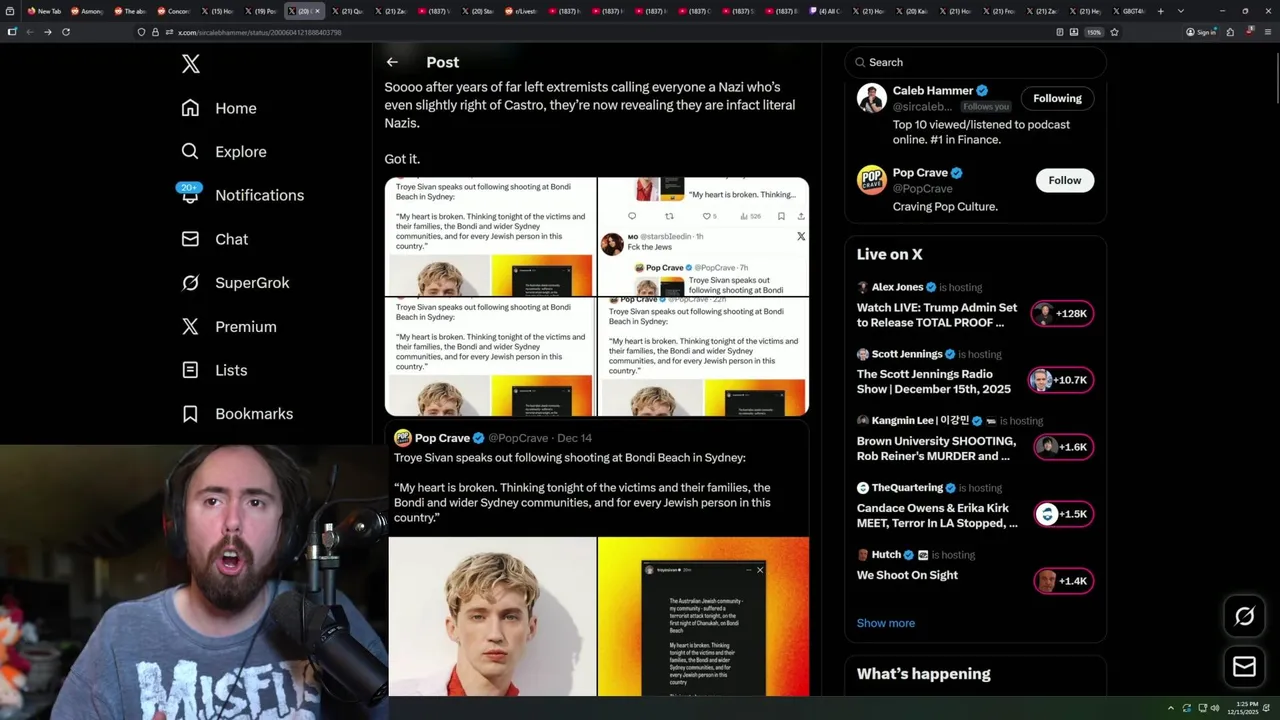1280x720 pixels.
Task: Open Lists from the sidebar
Action: click(213, 370)
